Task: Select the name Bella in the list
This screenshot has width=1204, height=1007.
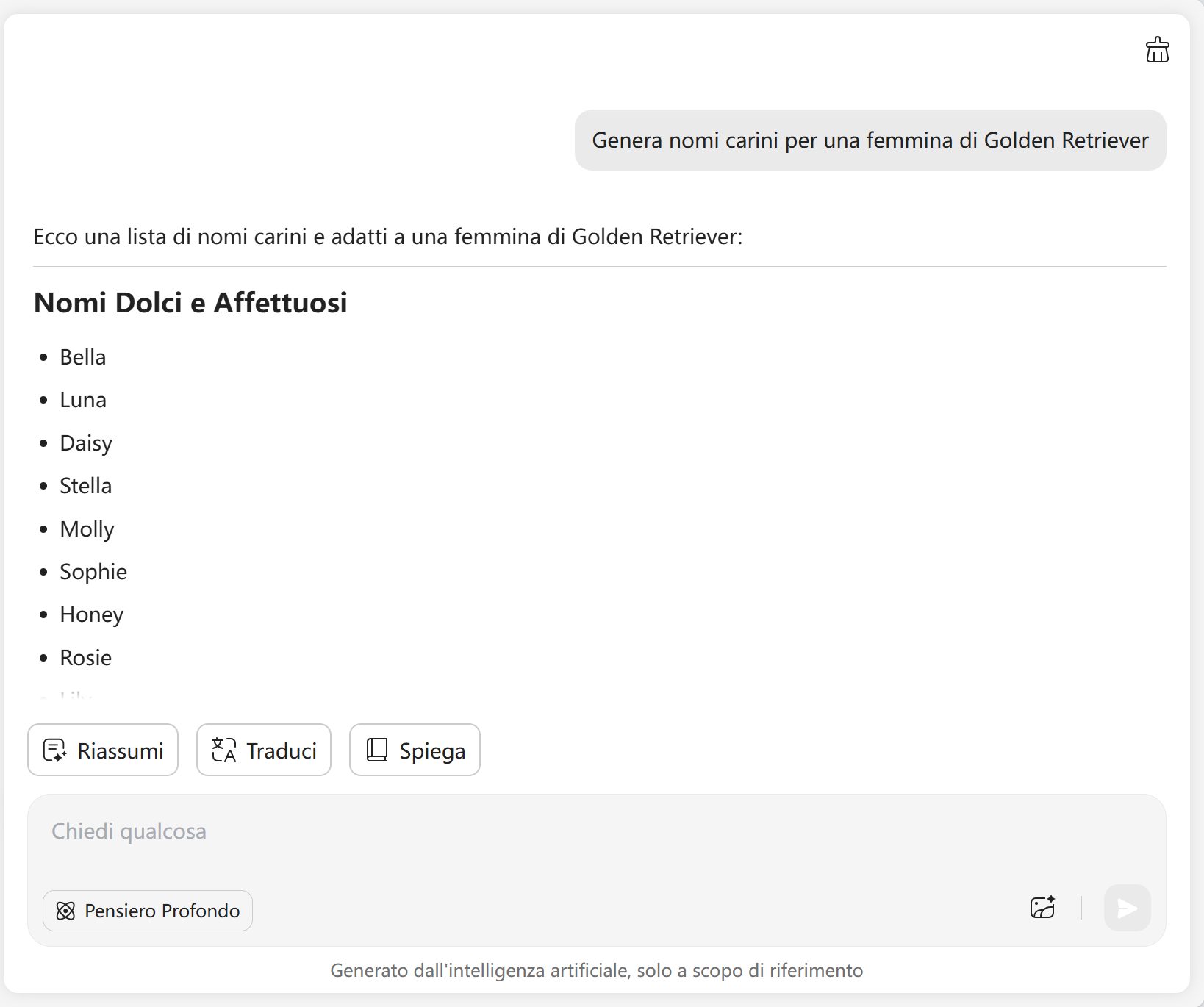Action: [x=83, y=357]
